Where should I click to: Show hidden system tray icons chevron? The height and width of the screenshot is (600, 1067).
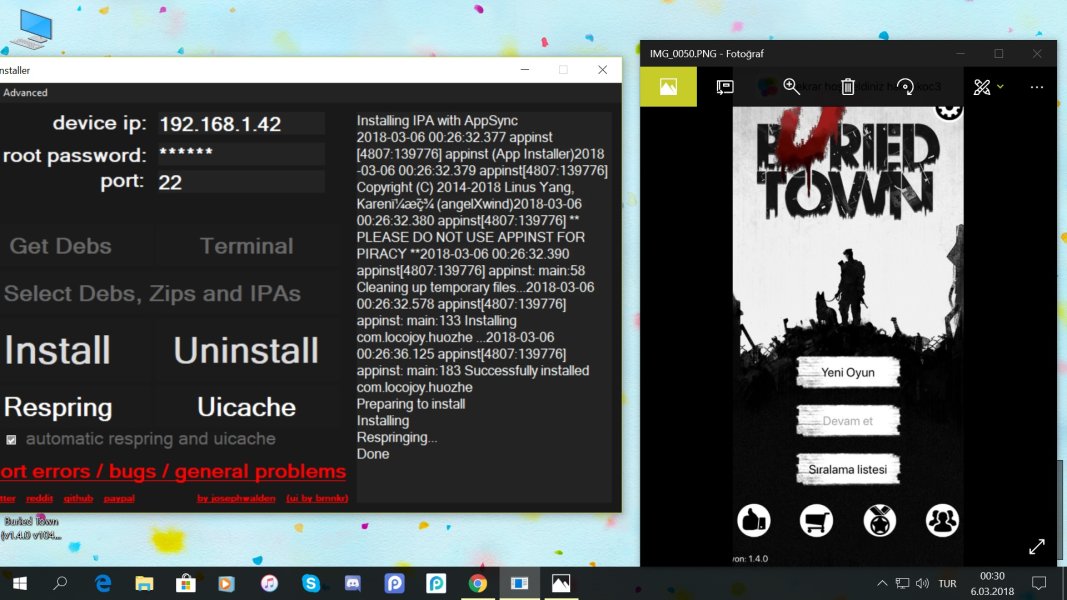pyautogui.click(x=882, y=583)
